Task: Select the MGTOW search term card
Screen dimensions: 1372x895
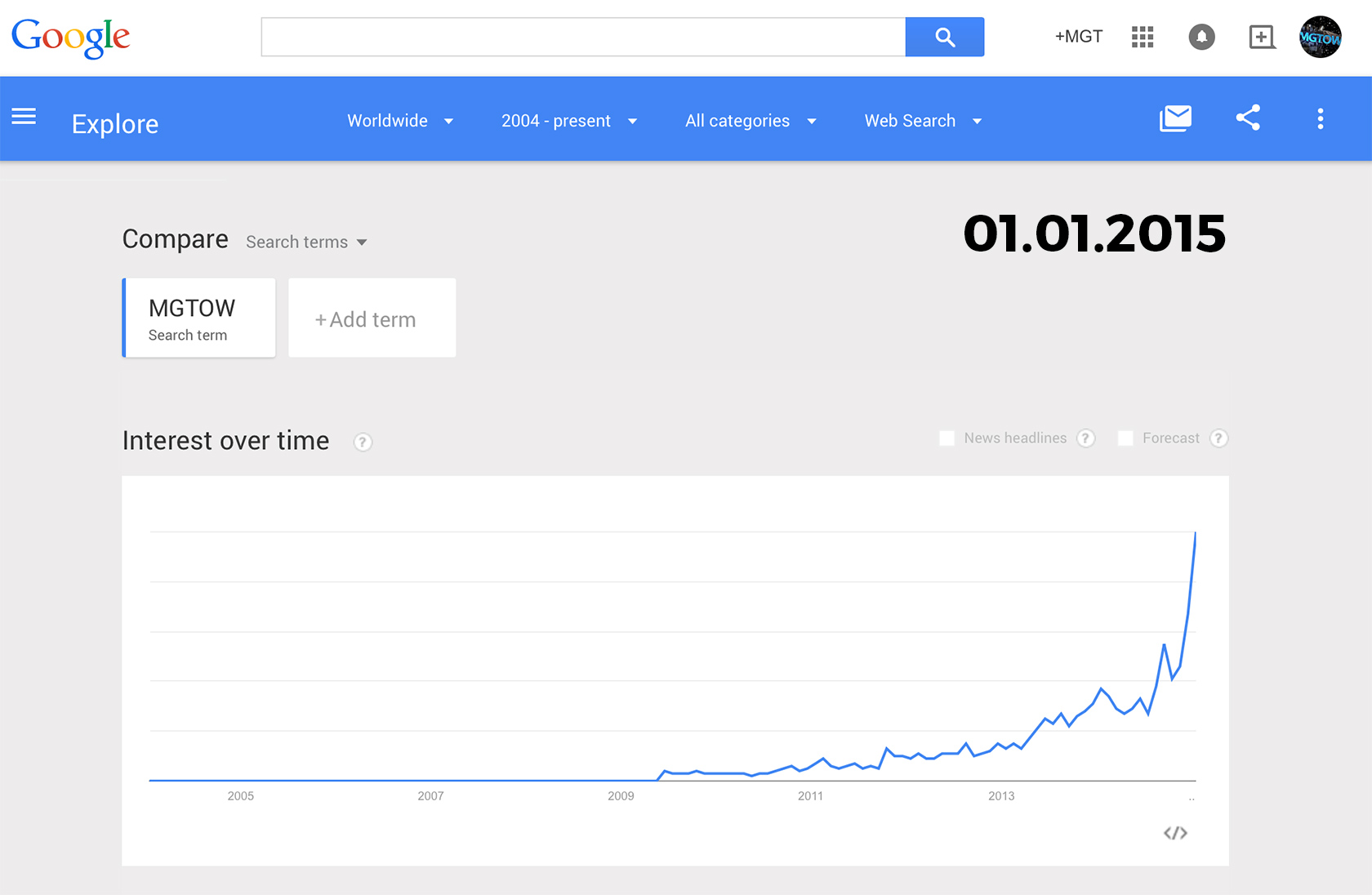Action: tap(199, 318)
